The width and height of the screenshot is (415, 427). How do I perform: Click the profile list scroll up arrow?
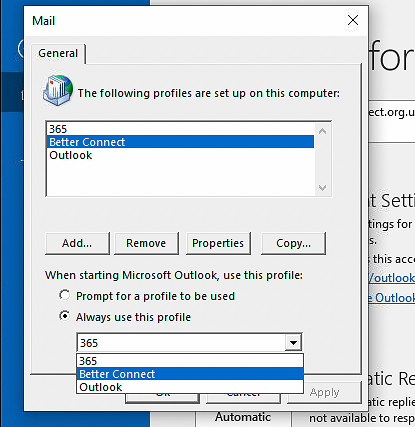click(322, 131)
